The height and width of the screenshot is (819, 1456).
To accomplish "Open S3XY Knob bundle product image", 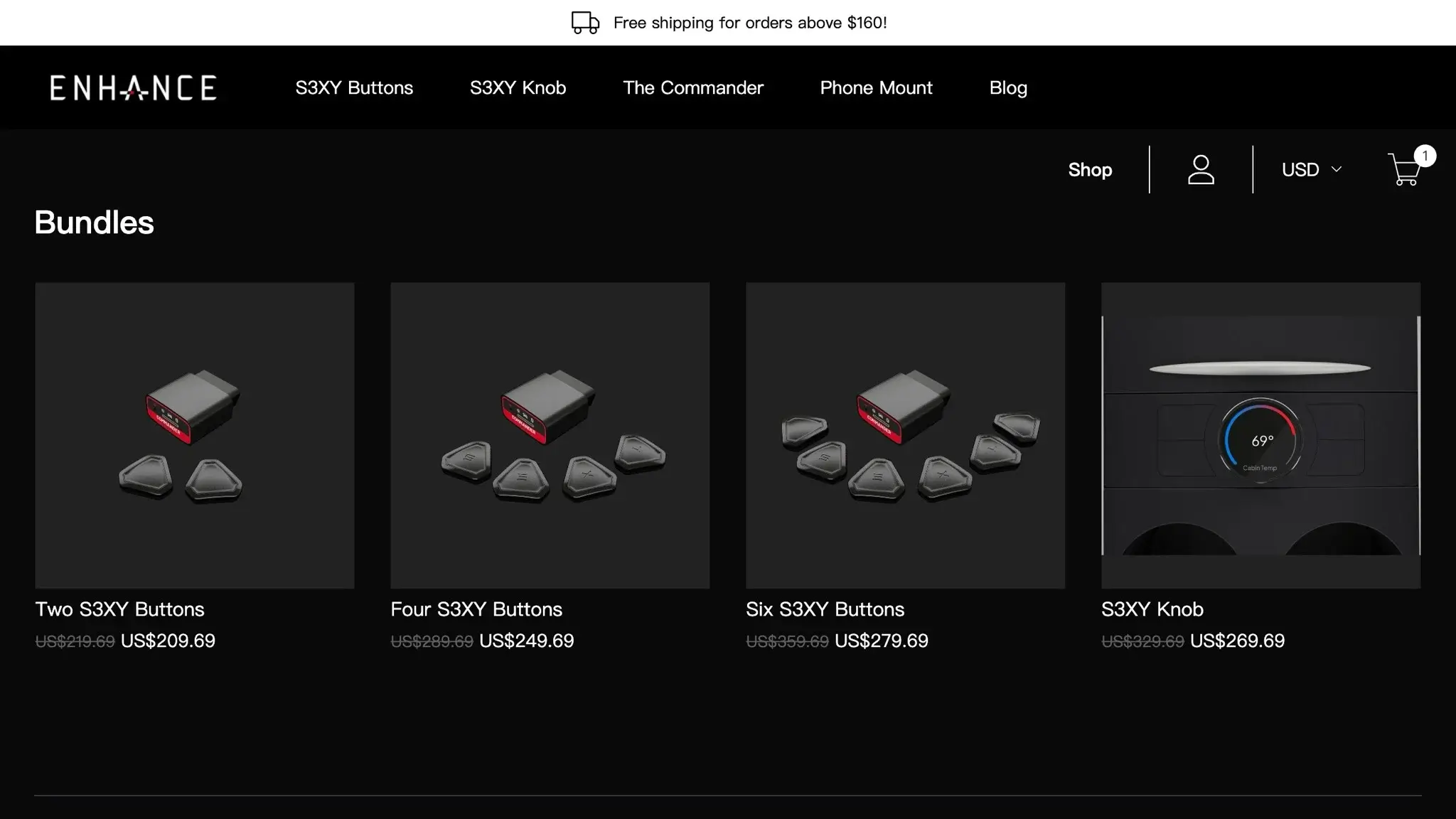I will tap(1261, 435).
